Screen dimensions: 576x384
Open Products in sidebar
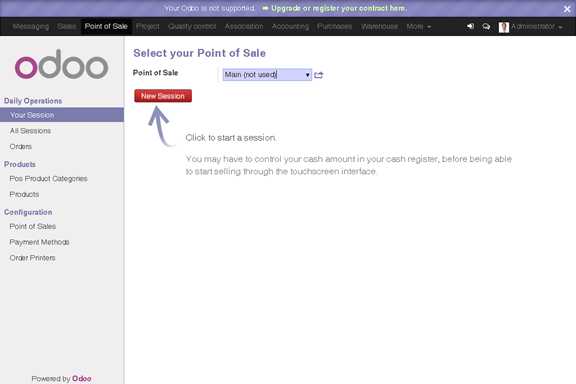pyautogui.click(x=24, y=194)
